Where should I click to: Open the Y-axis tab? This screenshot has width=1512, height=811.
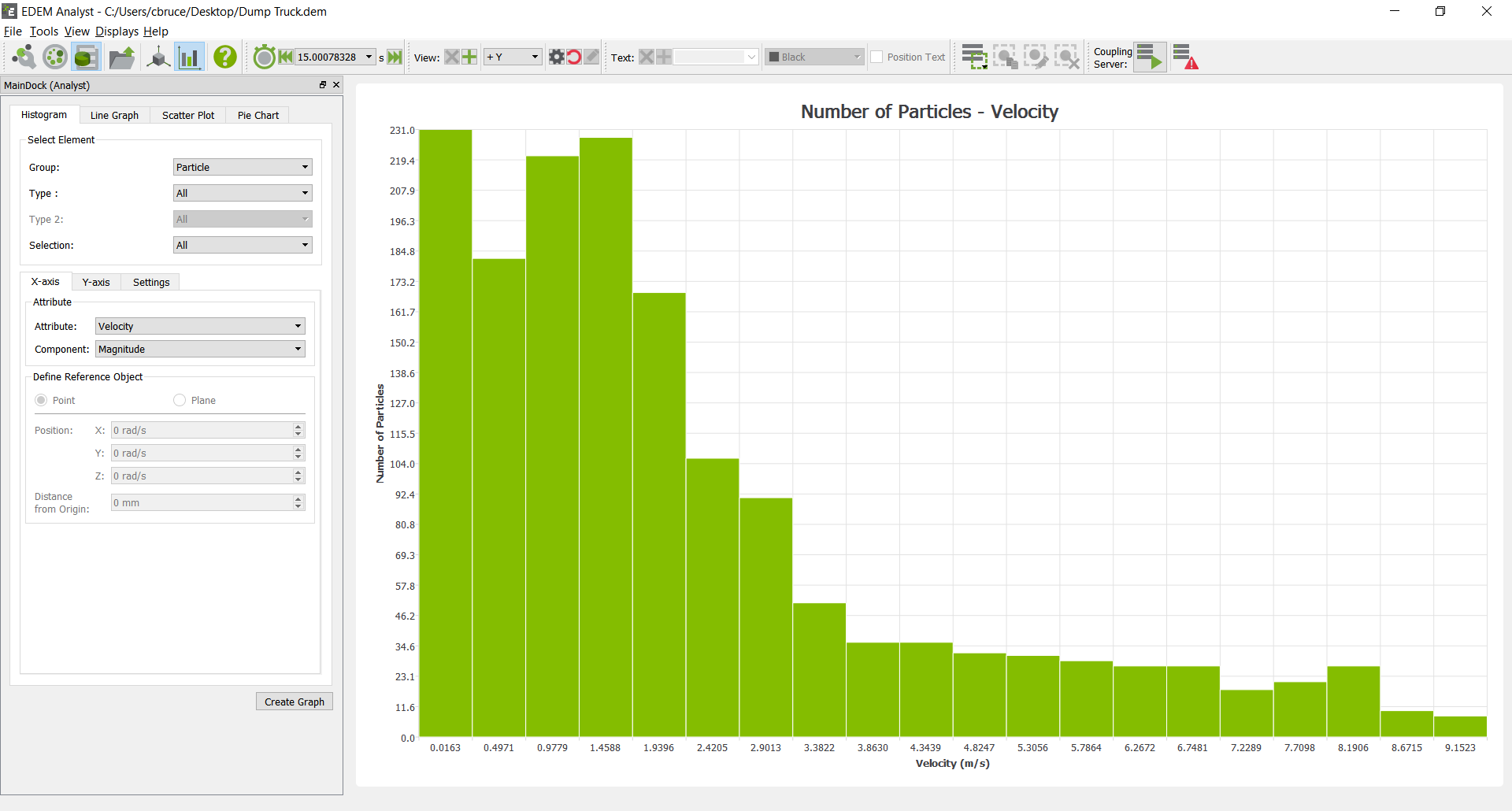click(96, 282)
